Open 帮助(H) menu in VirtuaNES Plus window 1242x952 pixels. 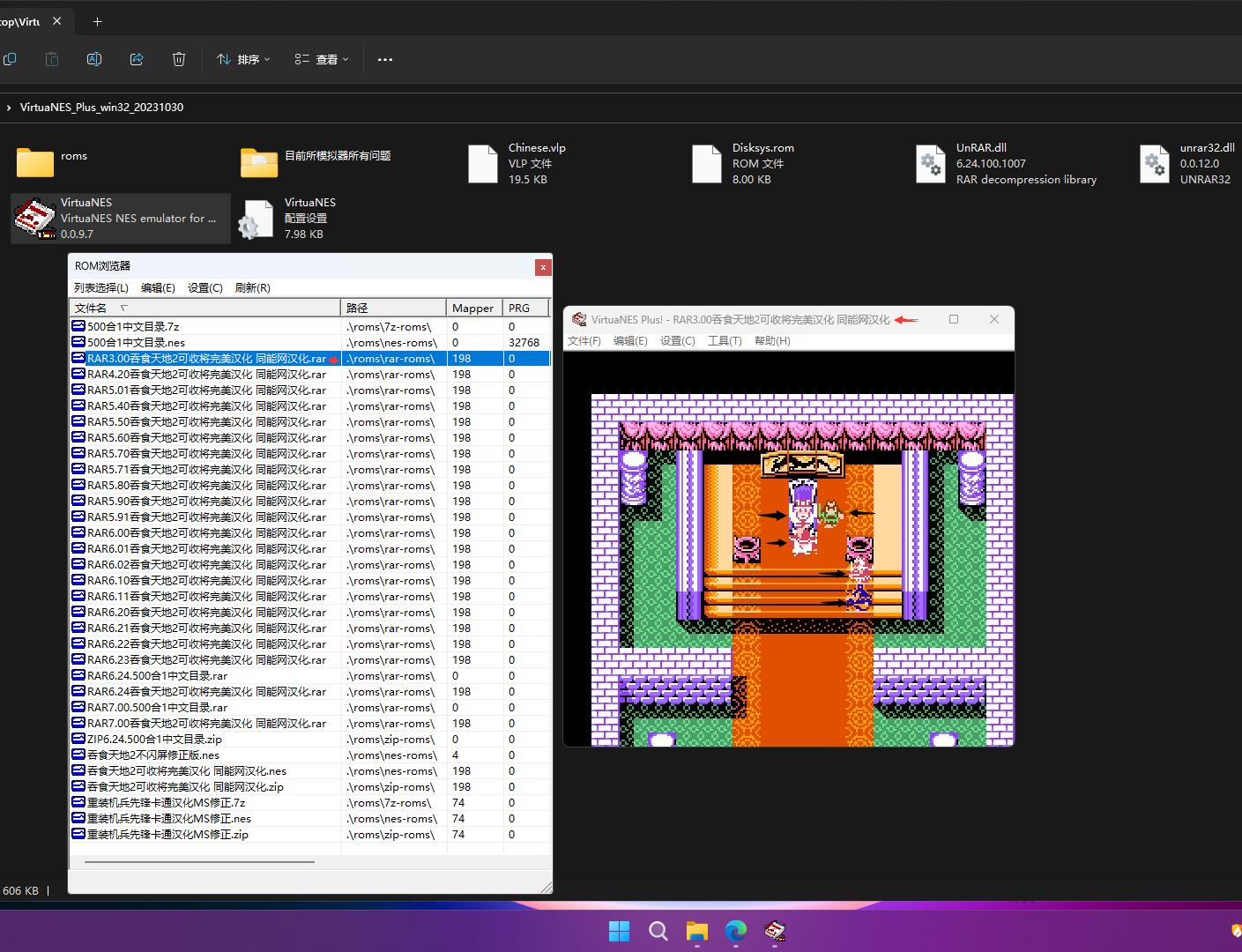click(772, 341)
